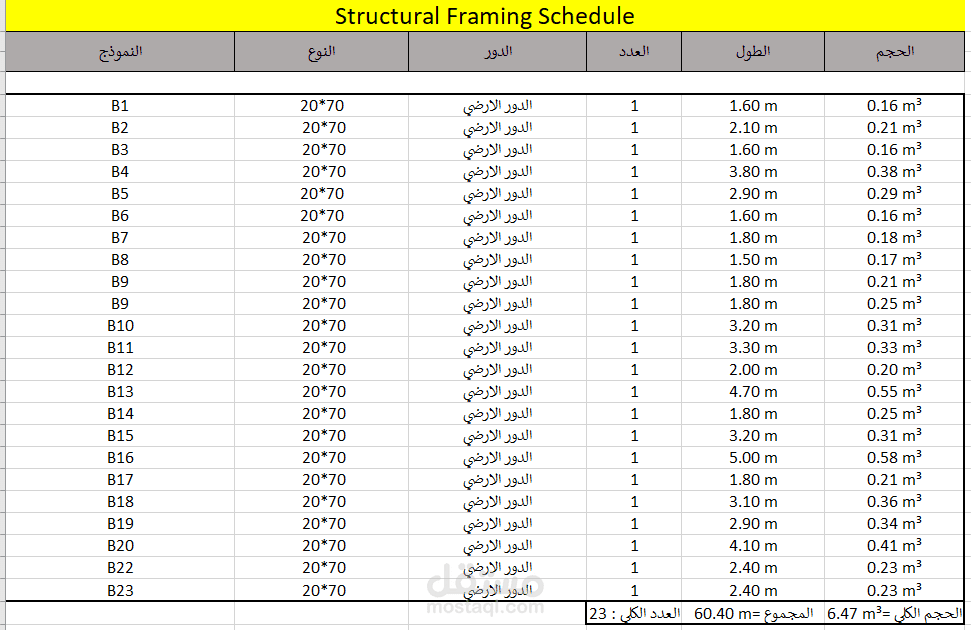Click the الدور column header

497,51
